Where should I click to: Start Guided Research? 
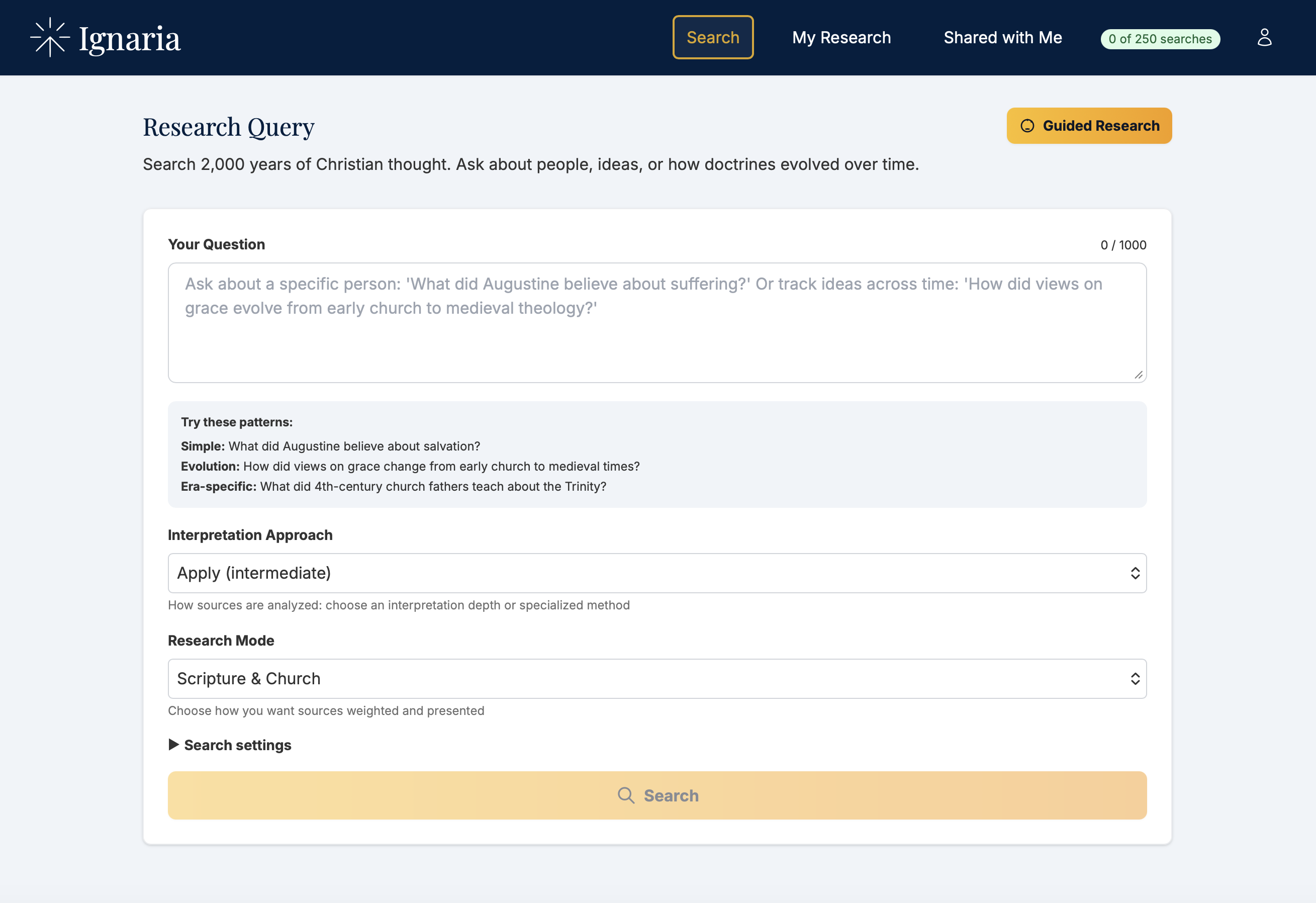(1088, 126)
